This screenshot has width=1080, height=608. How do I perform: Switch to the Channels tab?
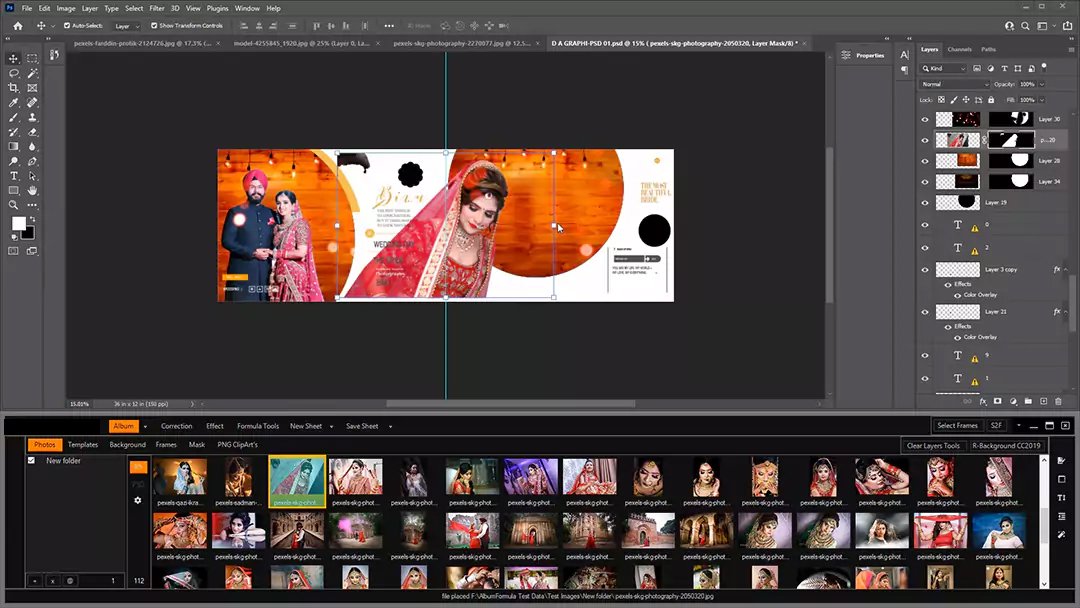[959, 49]
